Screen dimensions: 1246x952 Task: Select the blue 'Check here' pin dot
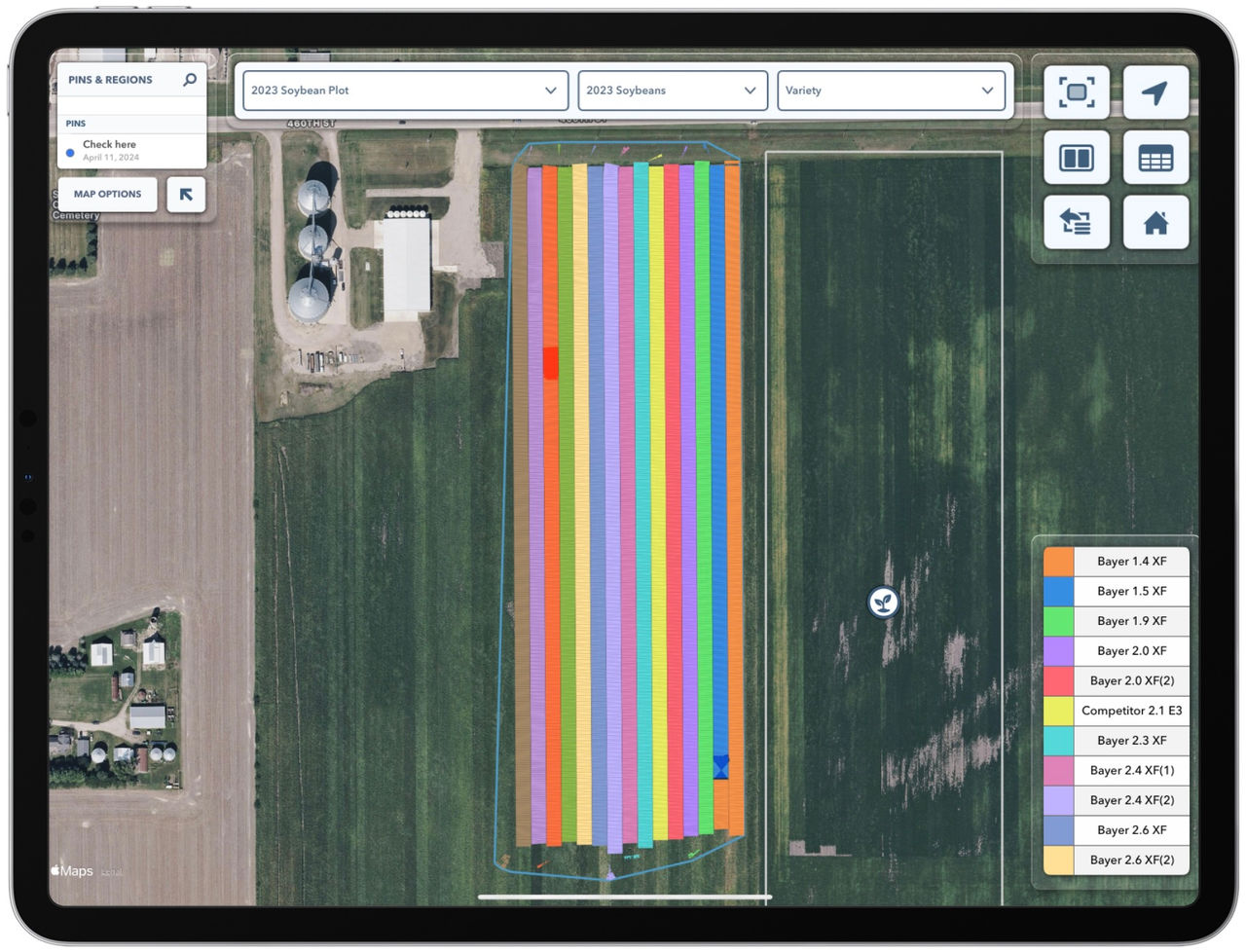[70, 153]
